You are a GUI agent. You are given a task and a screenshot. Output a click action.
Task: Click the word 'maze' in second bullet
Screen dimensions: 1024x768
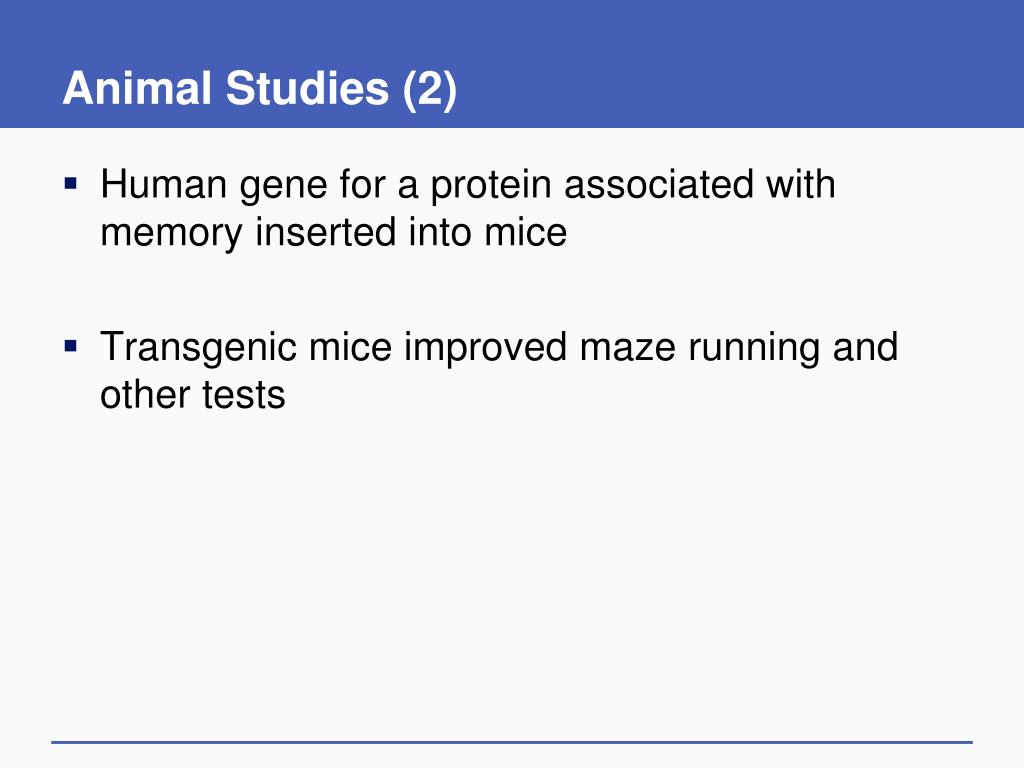click(628, 348)
